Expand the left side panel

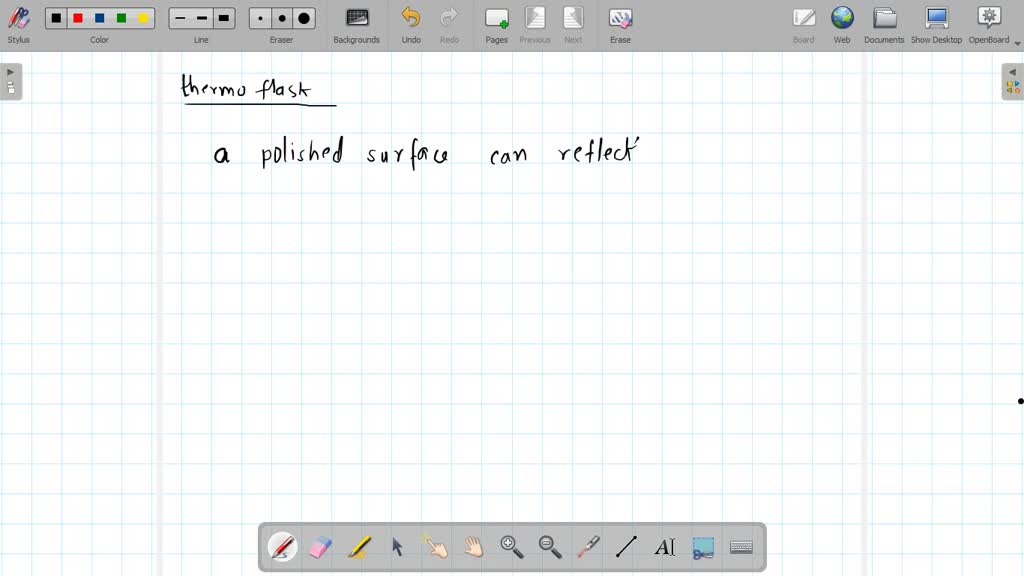click(x=11, y=81)
